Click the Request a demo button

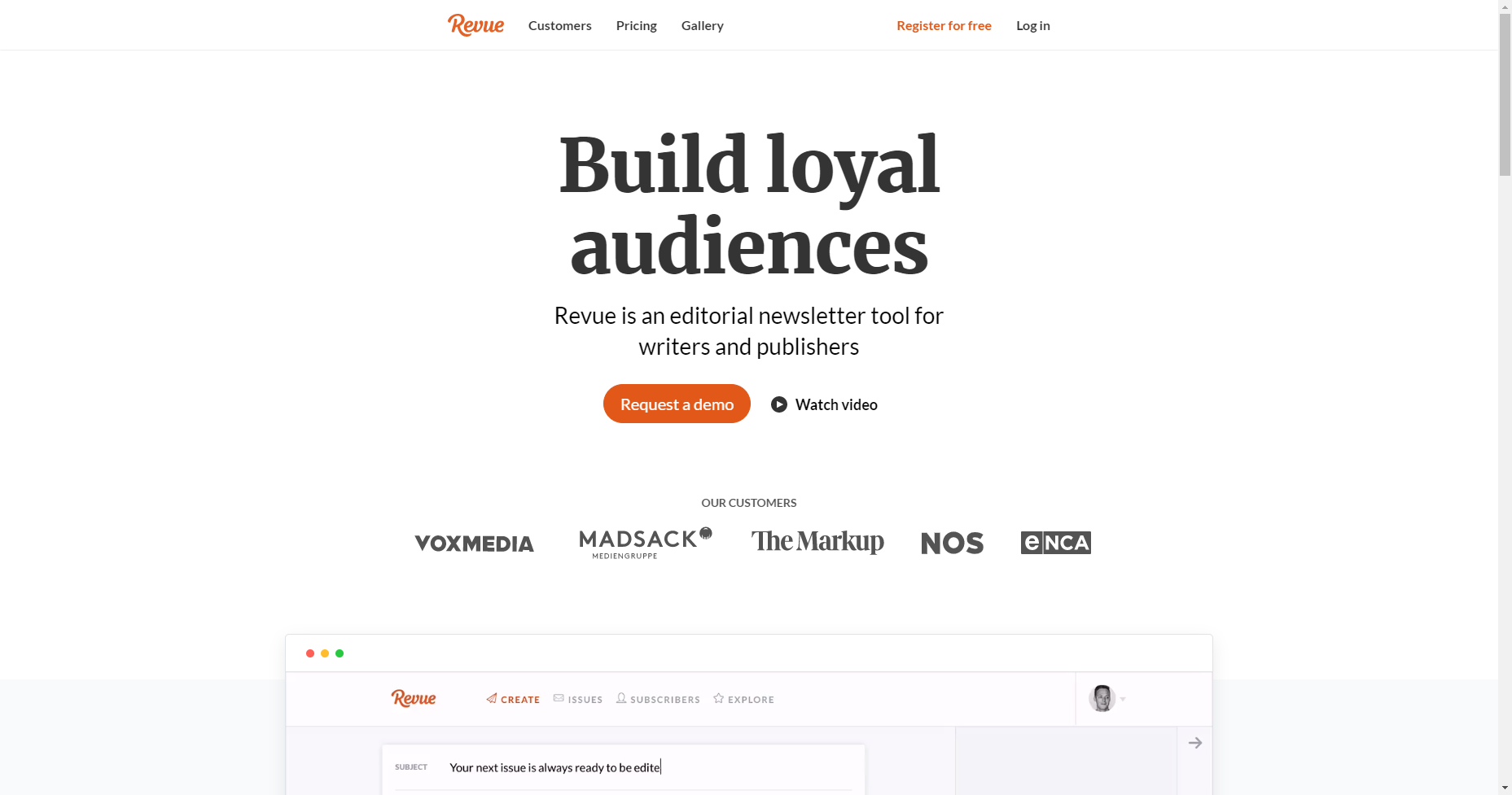coord(677,404)
